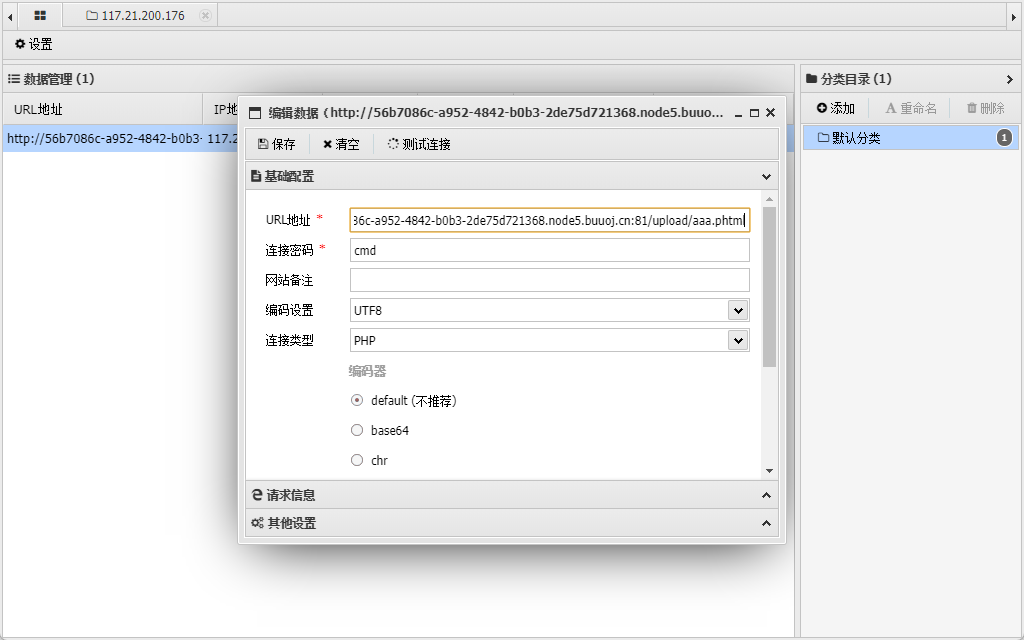Screen dimensions: 1024x640
Task: Close the 117.21.200.176 tab
Action: click(x=205, y=15)
